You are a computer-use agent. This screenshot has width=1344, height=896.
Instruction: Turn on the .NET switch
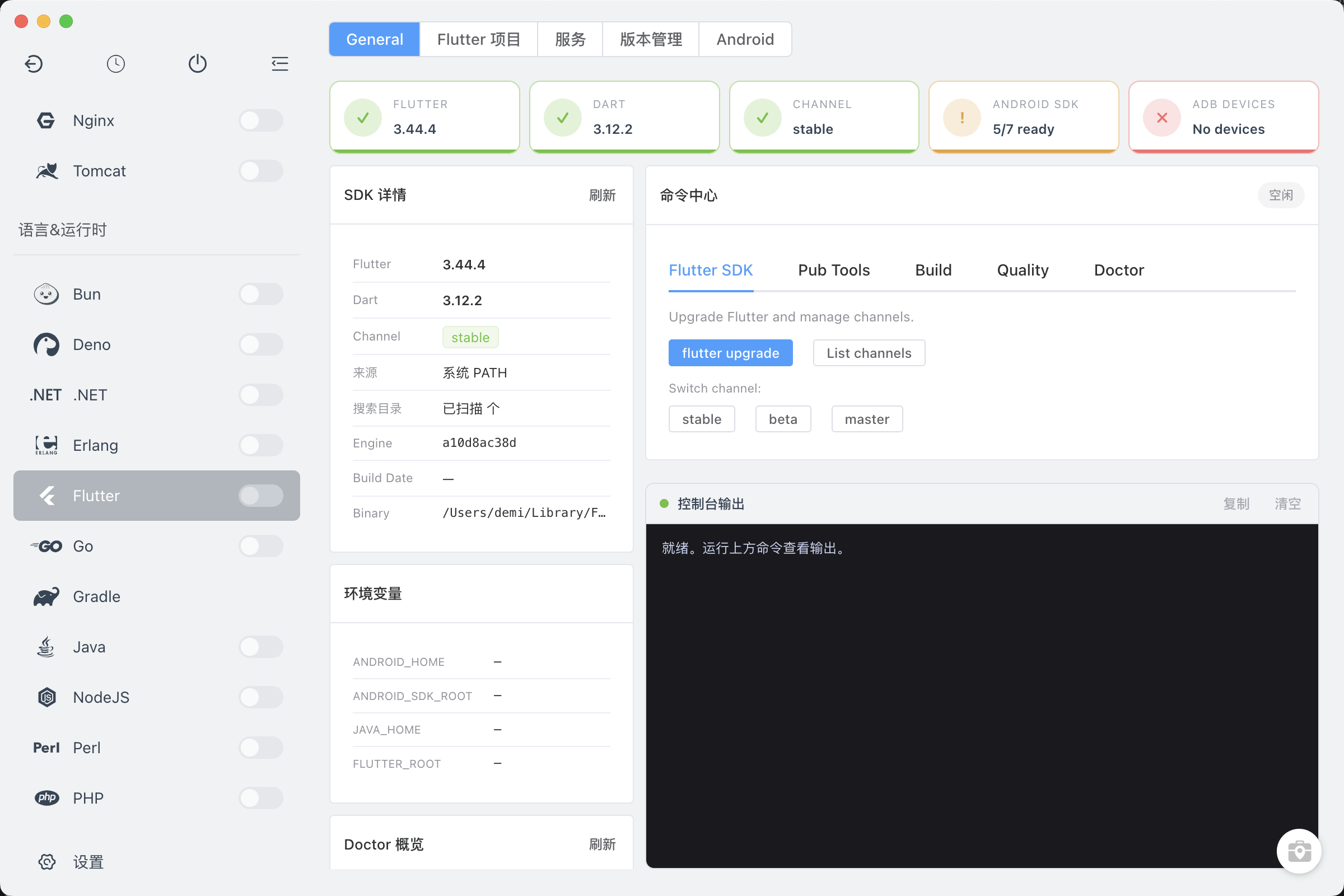pyautogui.click(x=261, y=395)
